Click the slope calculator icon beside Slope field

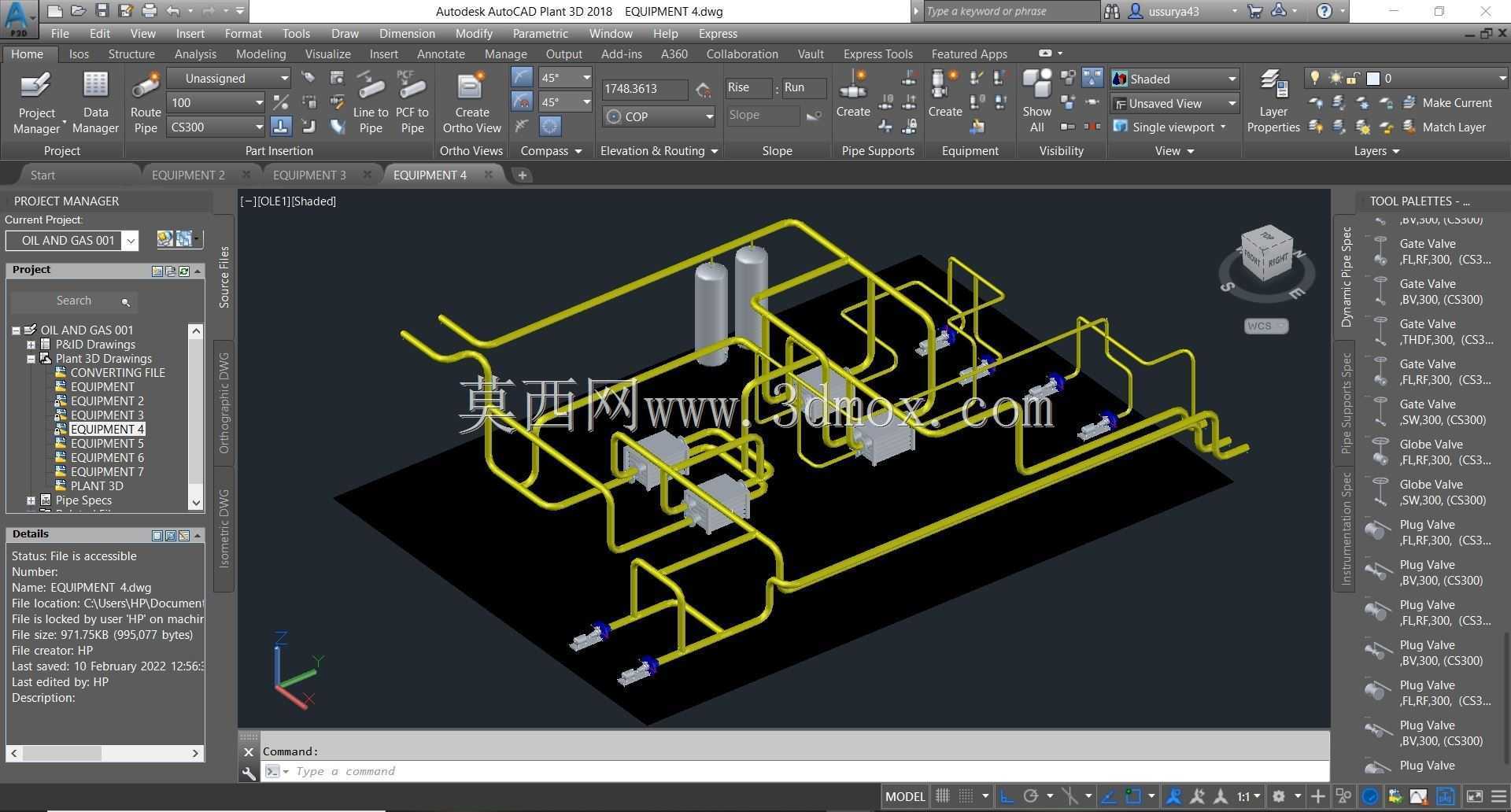click(x=815, y=116)
